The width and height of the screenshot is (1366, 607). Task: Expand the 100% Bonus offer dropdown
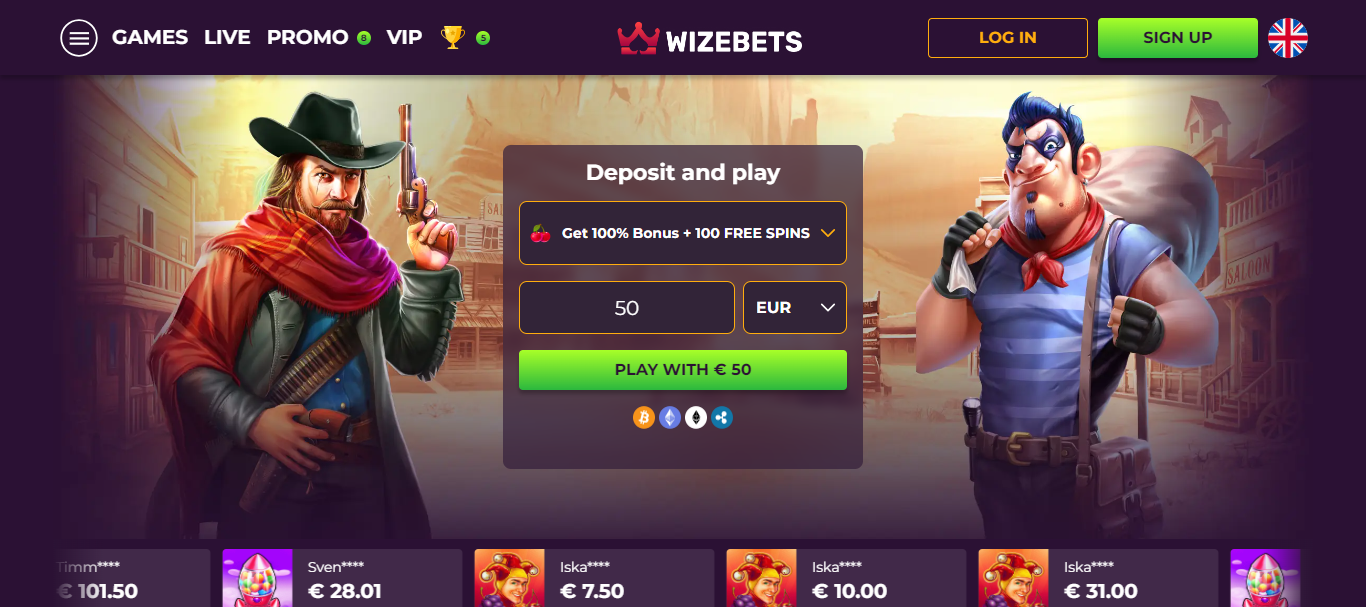[683, 233]
